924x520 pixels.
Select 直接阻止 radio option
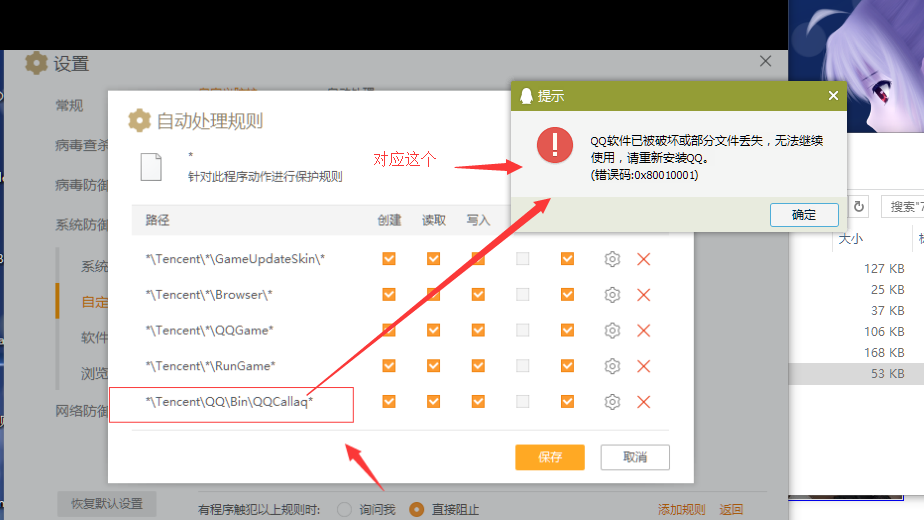click(x=417, y=509)
